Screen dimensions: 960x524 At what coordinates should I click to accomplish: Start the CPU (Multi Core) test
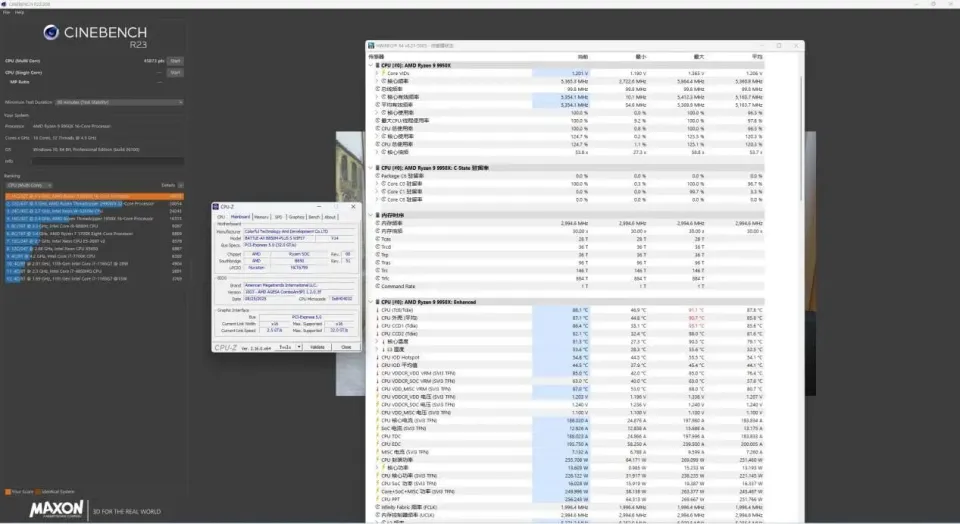175,61
